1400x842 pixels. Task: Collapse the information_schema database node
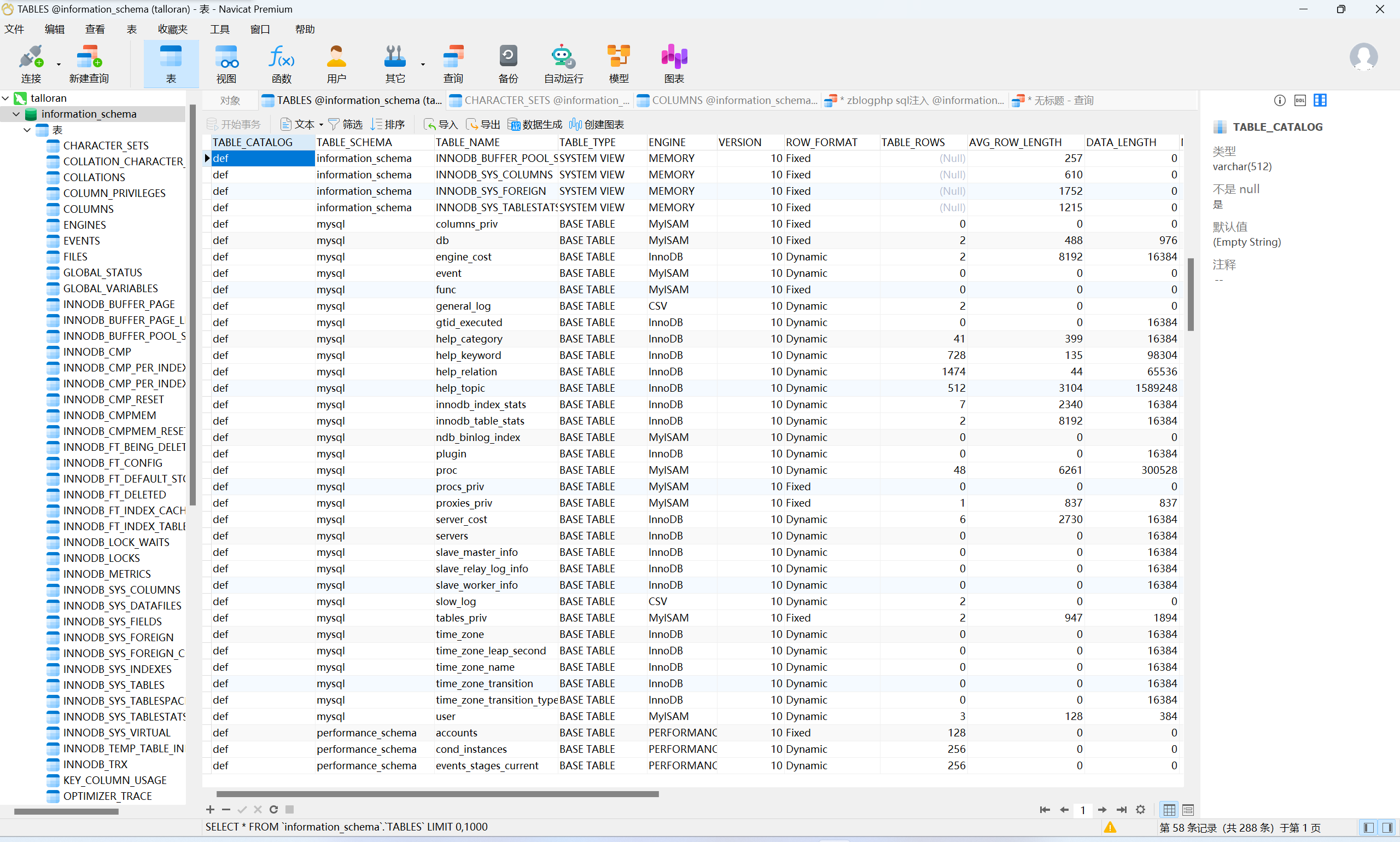(16, 114)
